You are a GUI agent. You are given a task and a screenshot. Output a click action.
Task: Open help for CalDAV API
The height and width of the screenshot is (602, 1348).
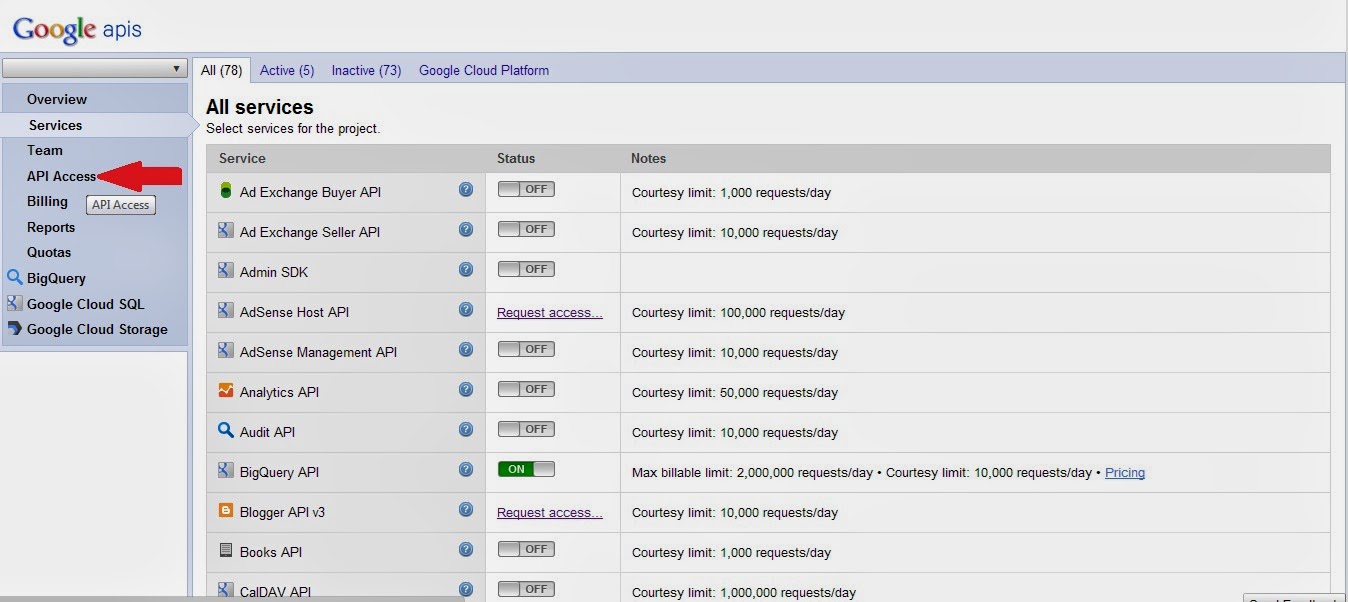tap(466, 589)
